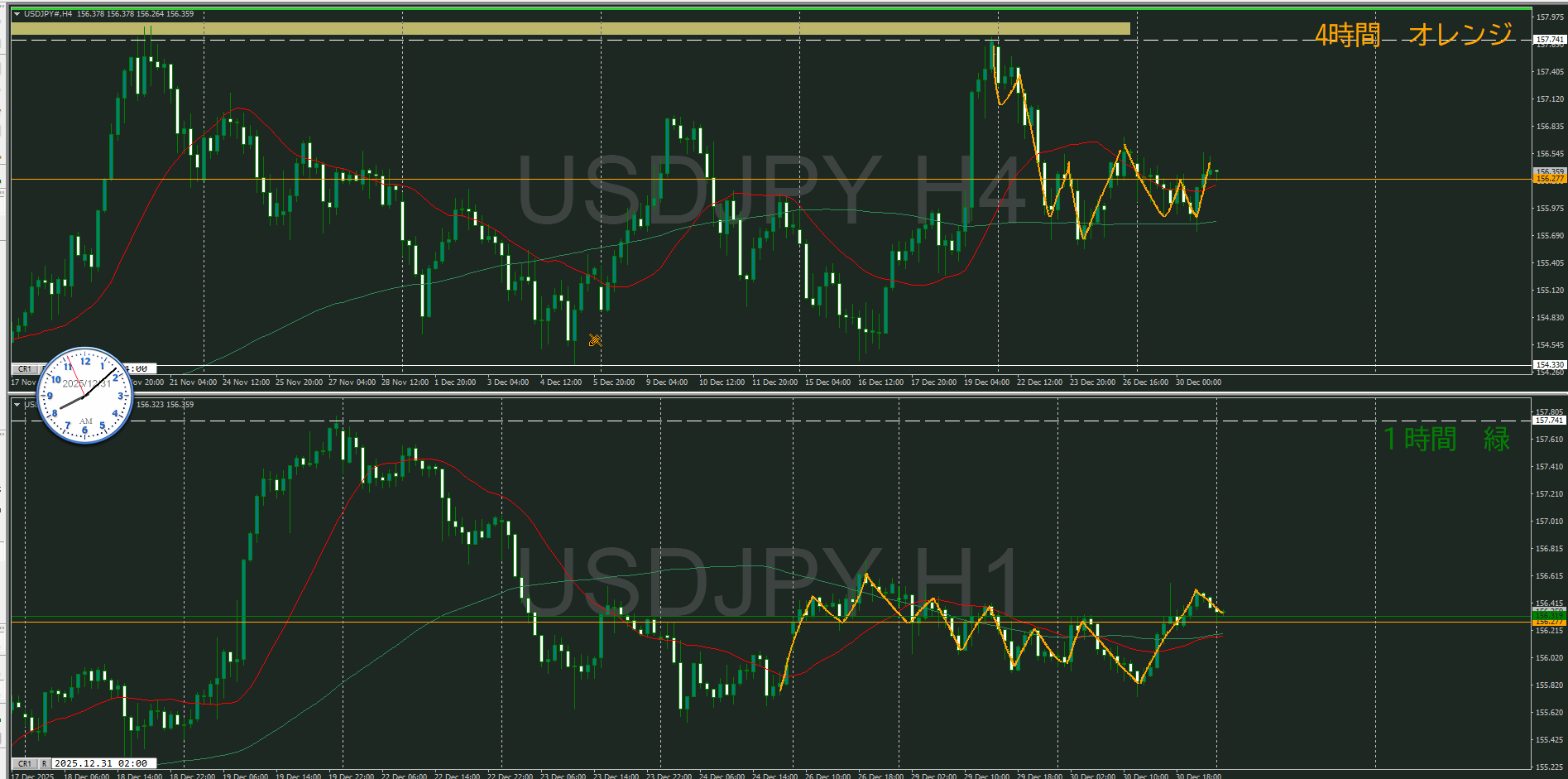This screenshot has width=1568, height=779.
Task: Click the 154.330 price tag on H4 scale
Action: coord(1550,365)
